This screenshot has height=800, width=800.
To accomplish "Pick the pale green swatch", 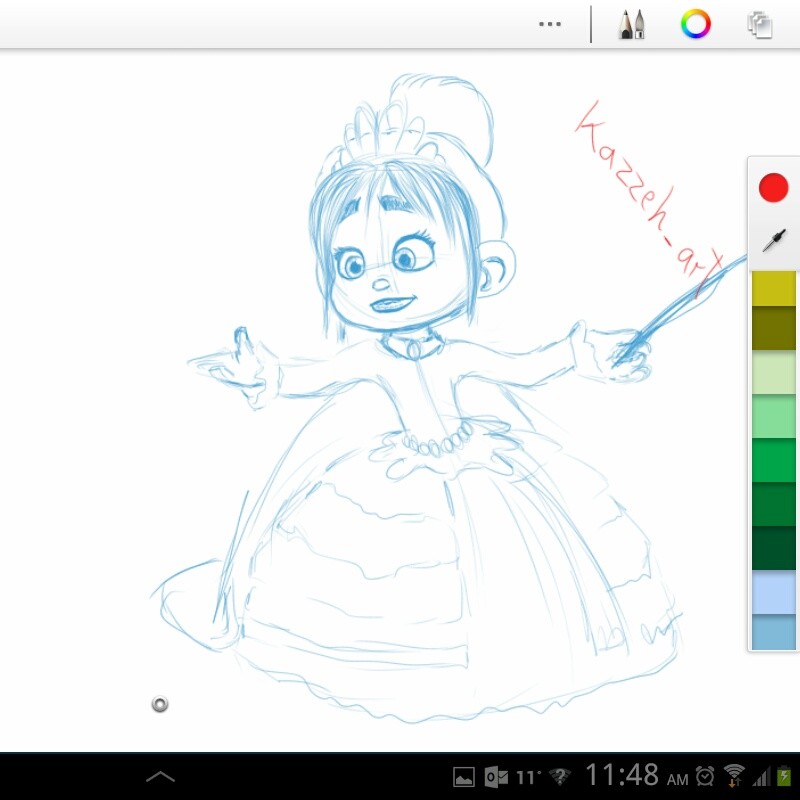I will 774,372.
